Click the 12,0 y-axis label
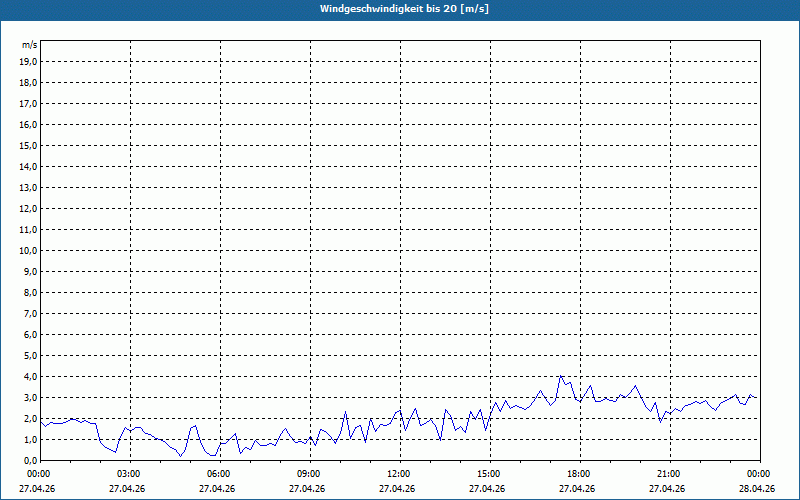 click(x=30, y=209)
